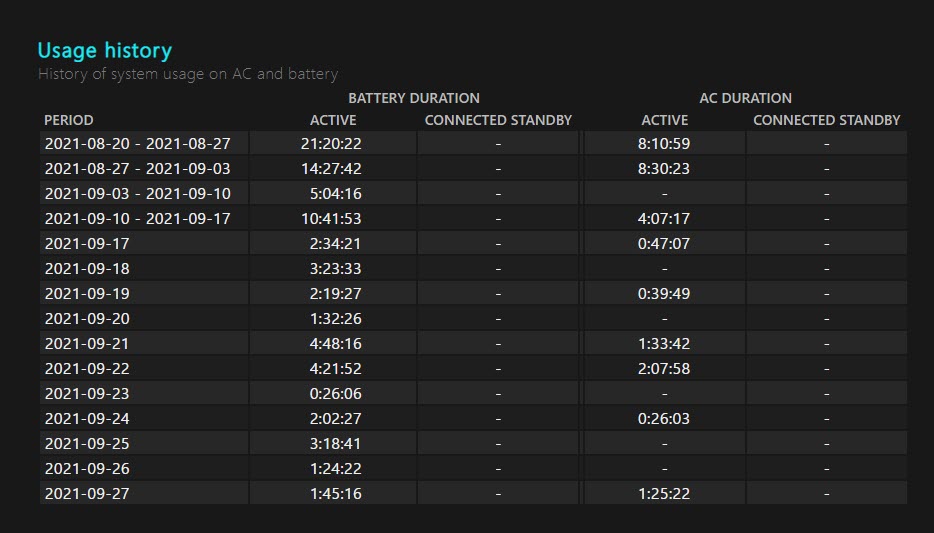Select the 2021-09-17 period row

[x=474, y=244]
